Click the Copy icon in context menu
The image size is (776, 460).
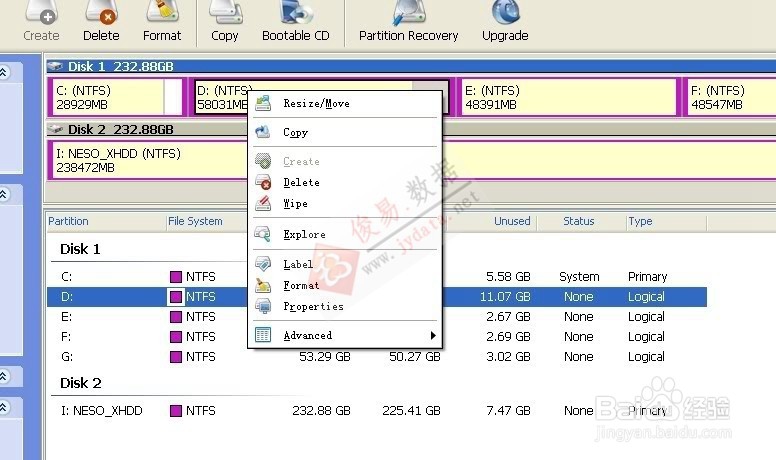click(x=263, y=132)
